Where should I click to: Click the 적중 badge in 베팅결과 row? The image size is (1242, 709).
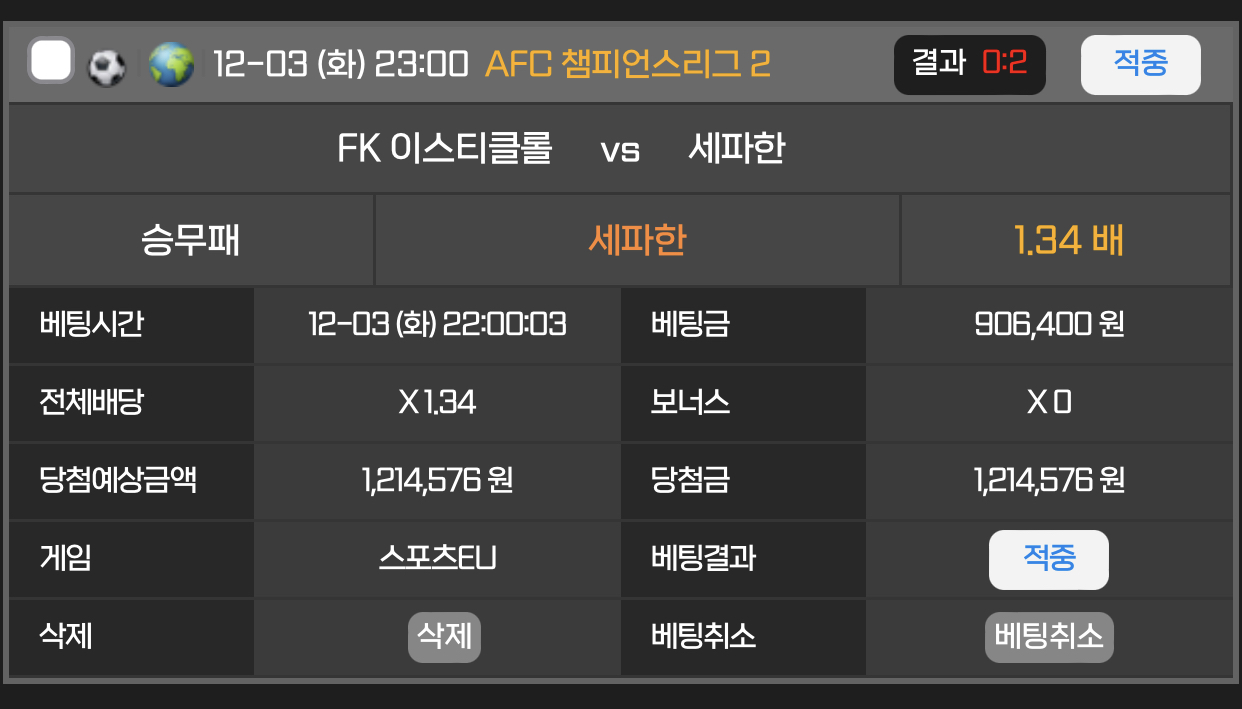click(1048, 559)
